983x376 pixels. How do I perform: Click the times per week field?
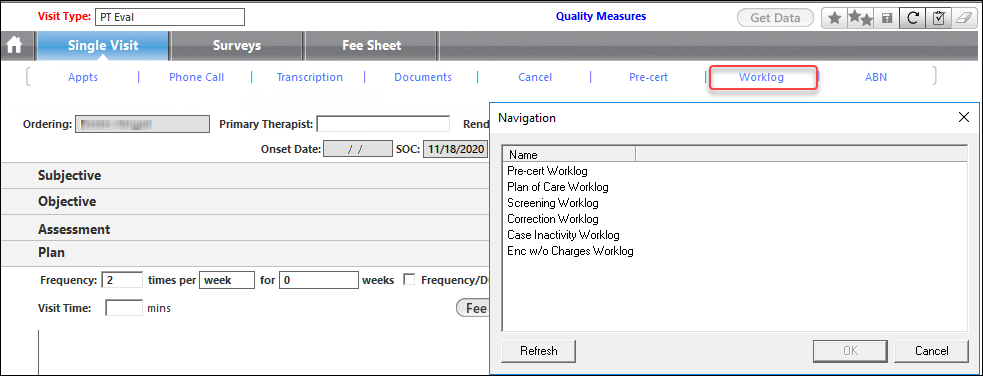pyautogui.click(x=227, y=279)
